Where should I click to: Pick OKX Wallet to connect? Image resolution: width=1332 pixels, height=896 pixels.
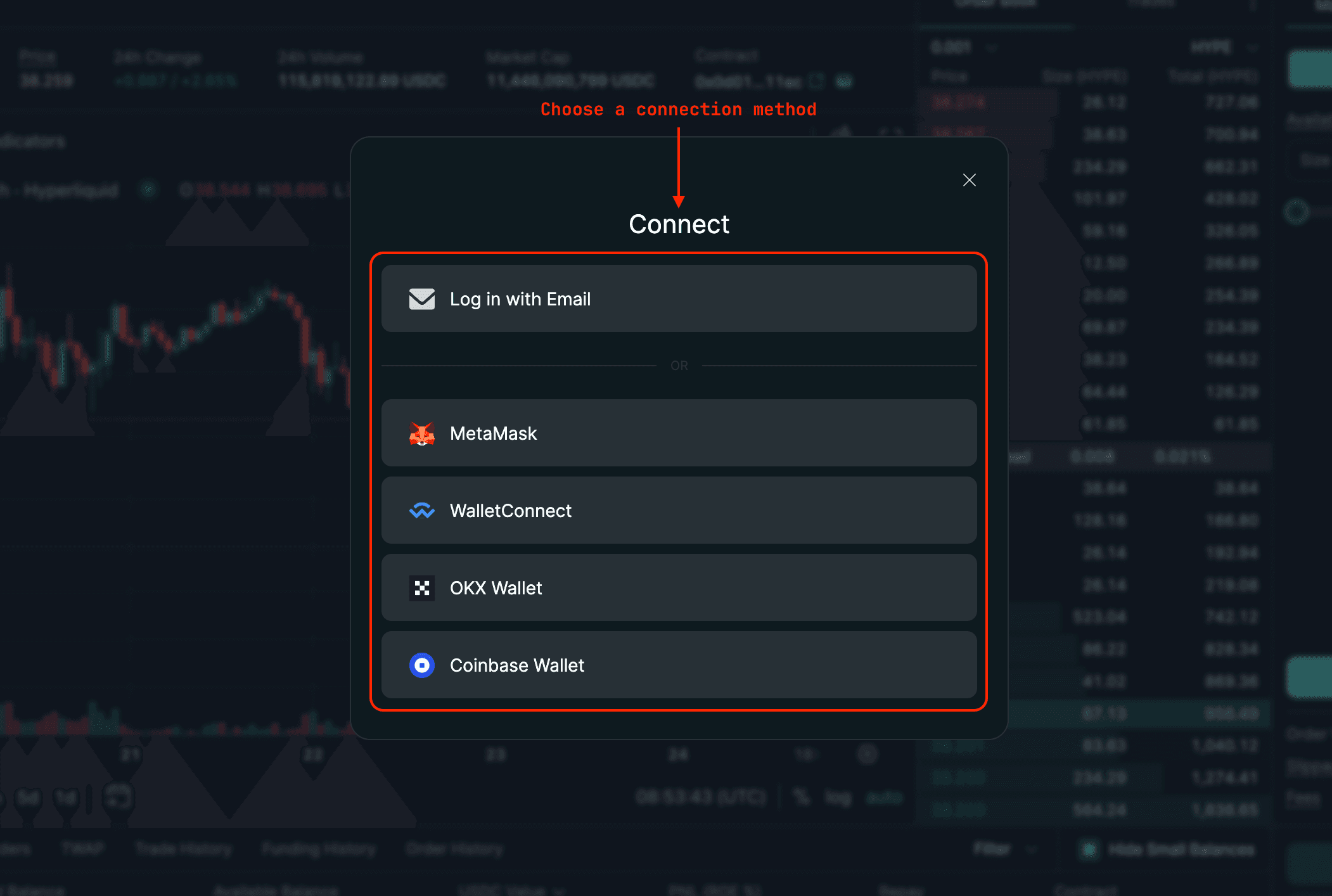click(679, 587)
